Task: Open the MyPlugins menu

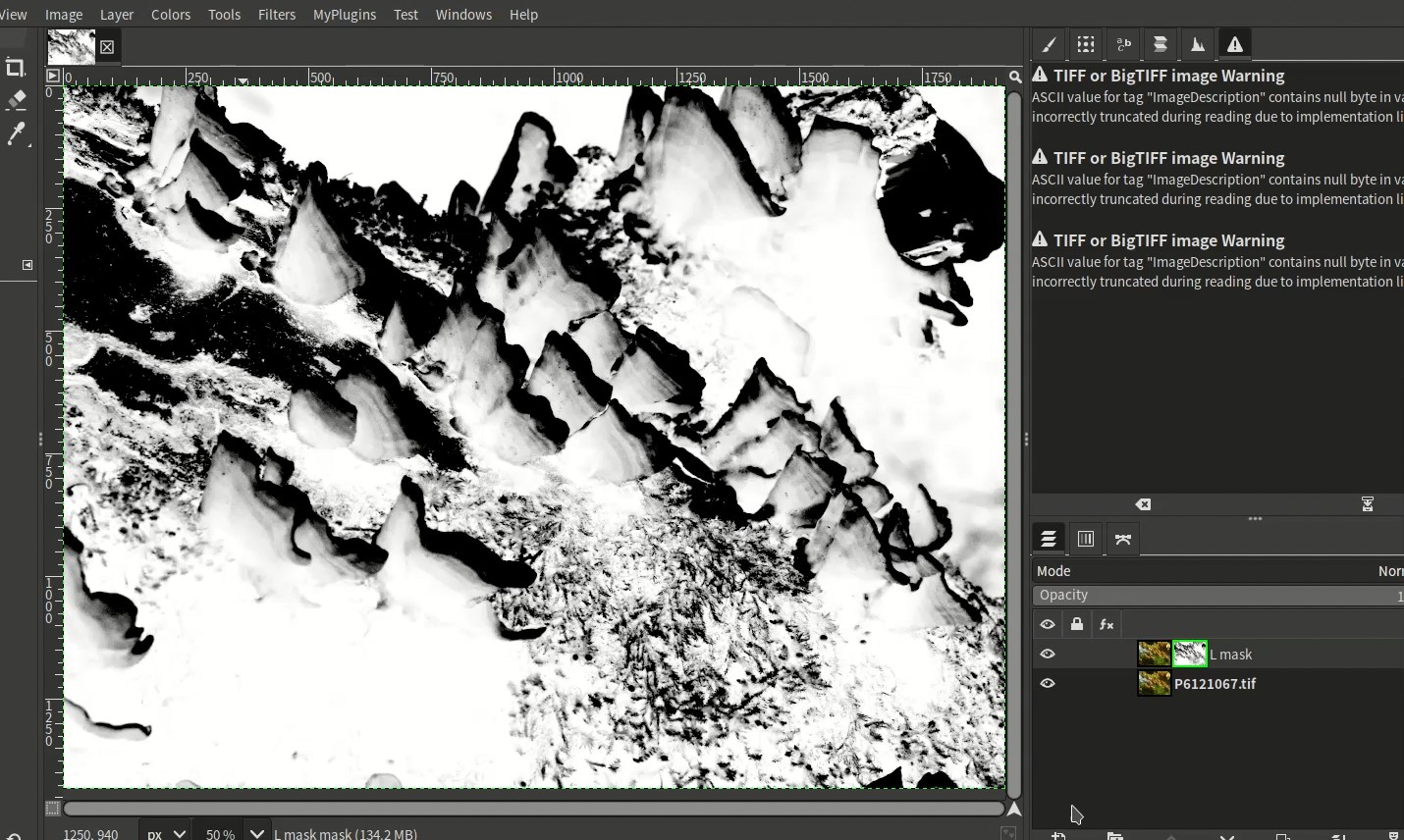Action: click(x=345, y=15)
